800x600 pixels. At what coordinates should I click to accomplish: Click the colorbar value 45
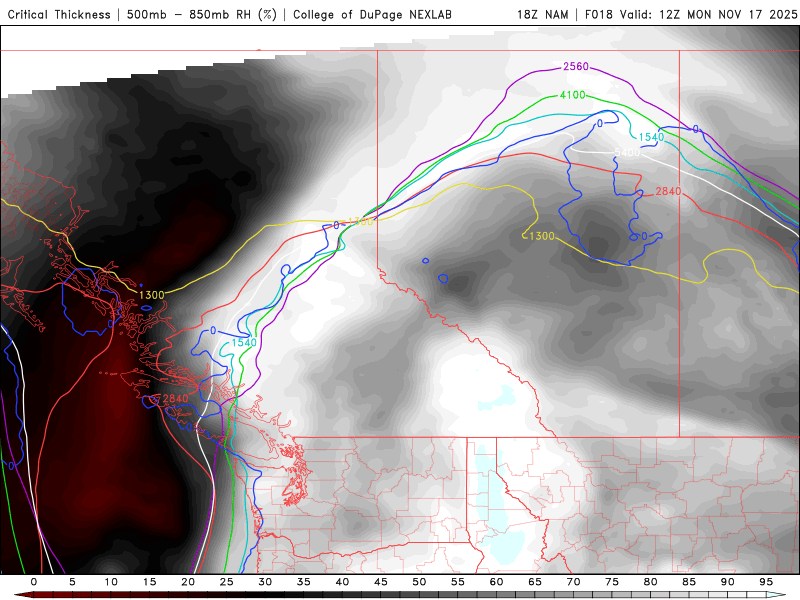coord(381,582)
